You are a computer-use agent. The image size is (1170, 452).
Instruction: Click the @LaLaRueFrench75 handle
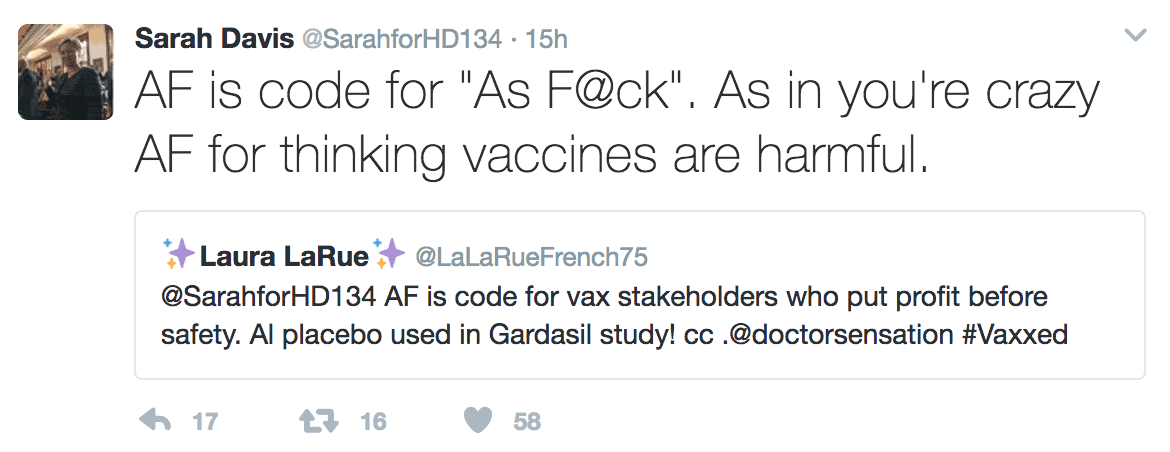[531, 257]
